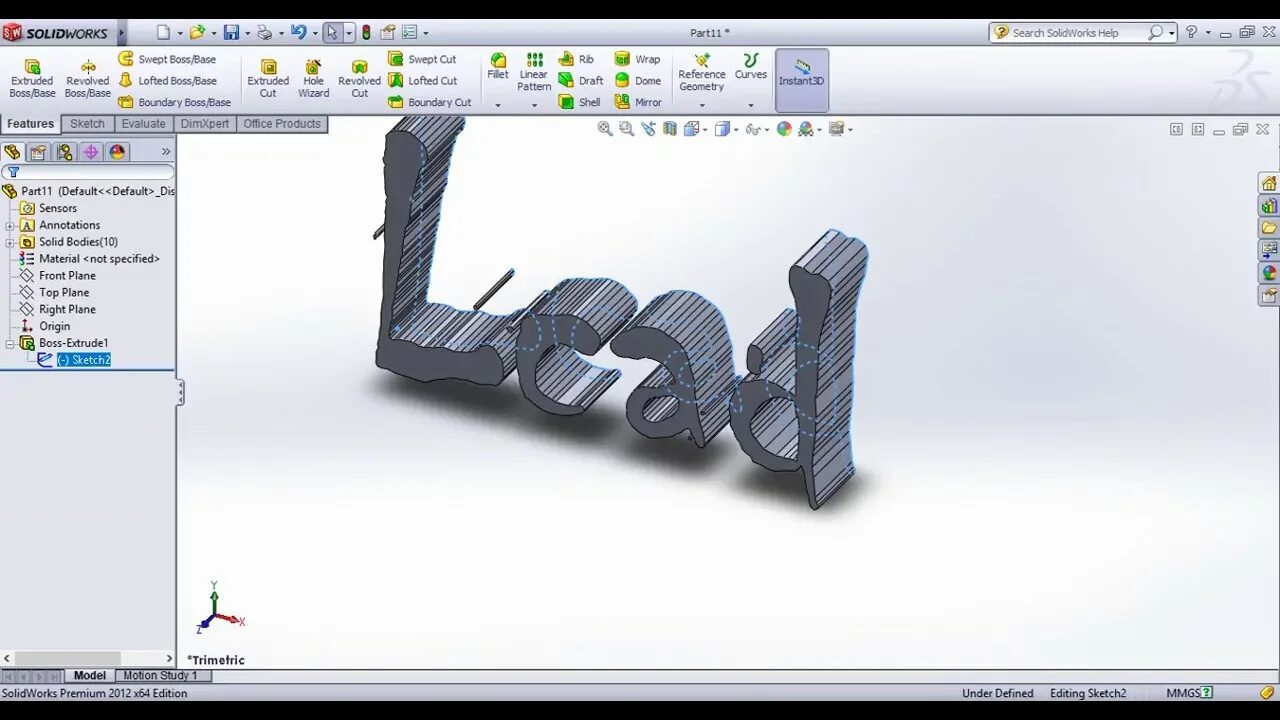The width and height of the screenshot is (1280, 720).
Task: Start an Extruded Cut
Action: 268,77
